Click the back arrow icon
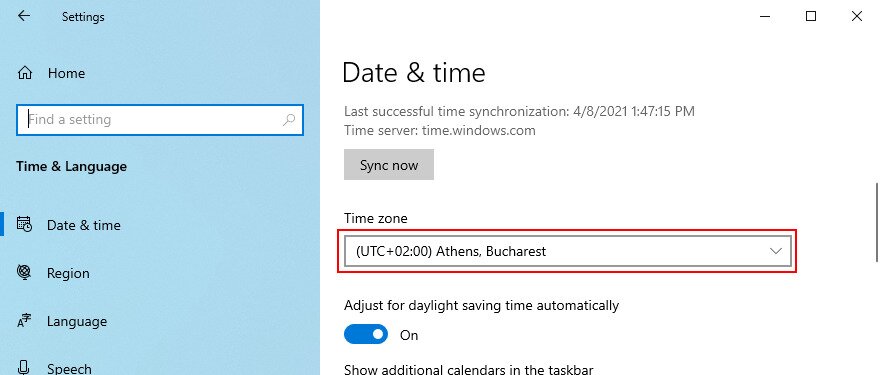880x375 pixels. tap(24, 16)
